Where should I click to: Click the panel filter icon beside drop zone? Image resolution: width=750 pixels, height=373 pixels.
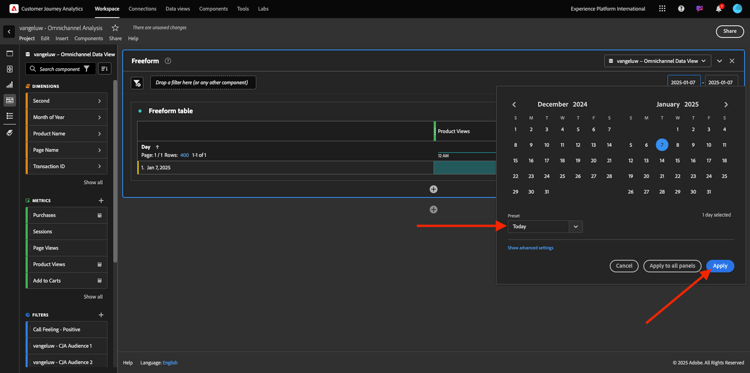(137, 83)
